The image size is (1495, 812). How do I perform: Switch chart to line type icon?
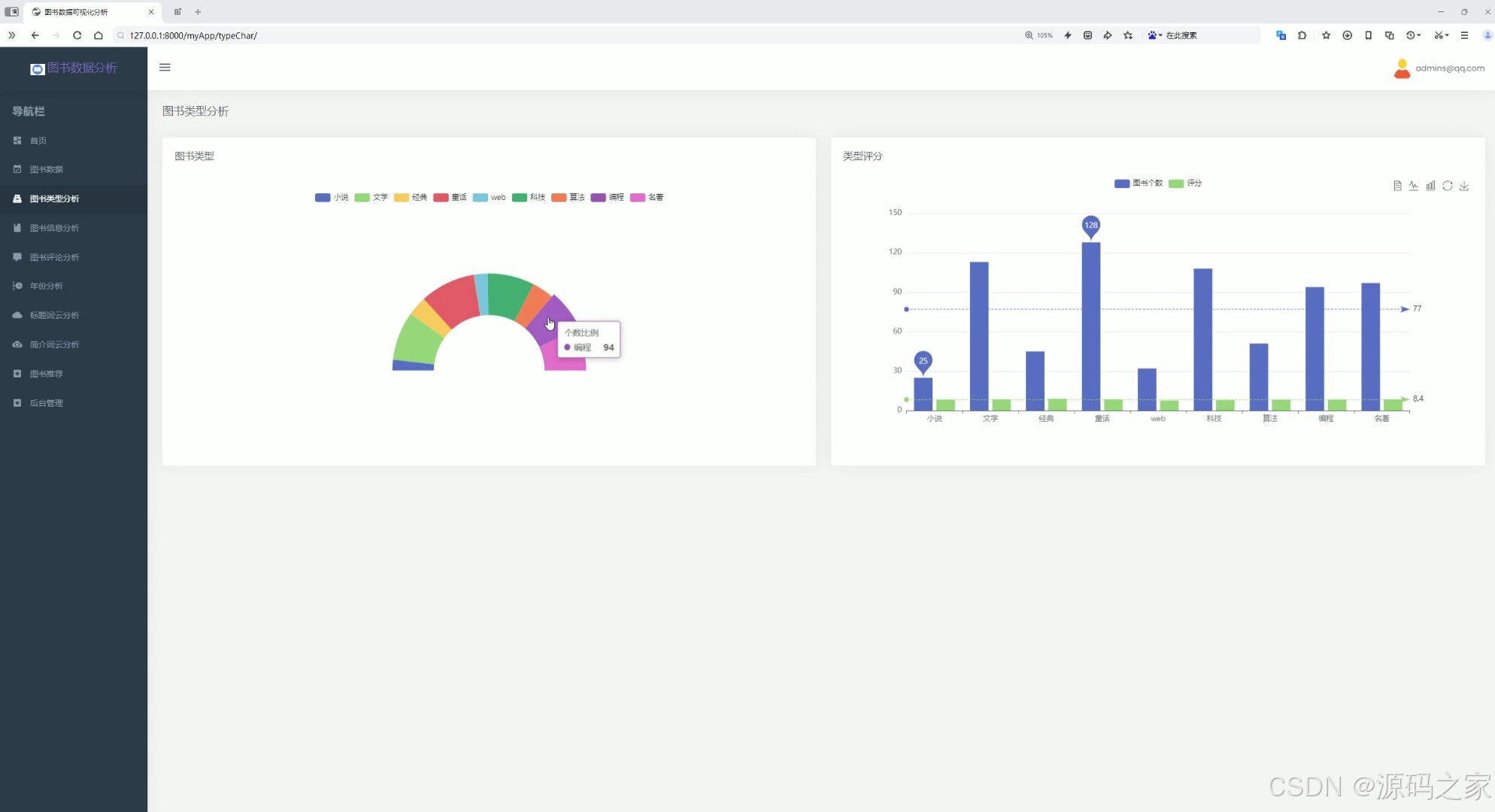coord(1414,186)
